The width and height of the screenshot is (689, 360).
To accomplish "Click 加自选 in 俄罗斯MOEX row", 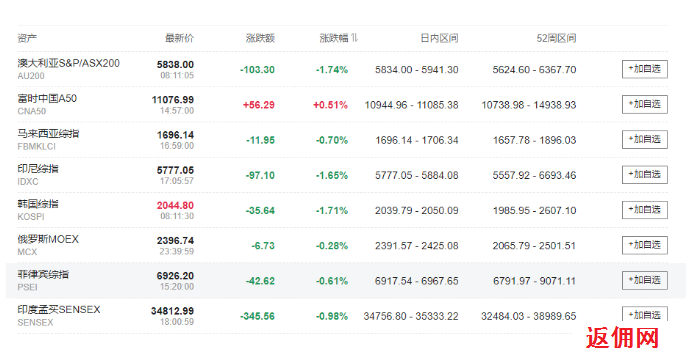I will point(645,245).
